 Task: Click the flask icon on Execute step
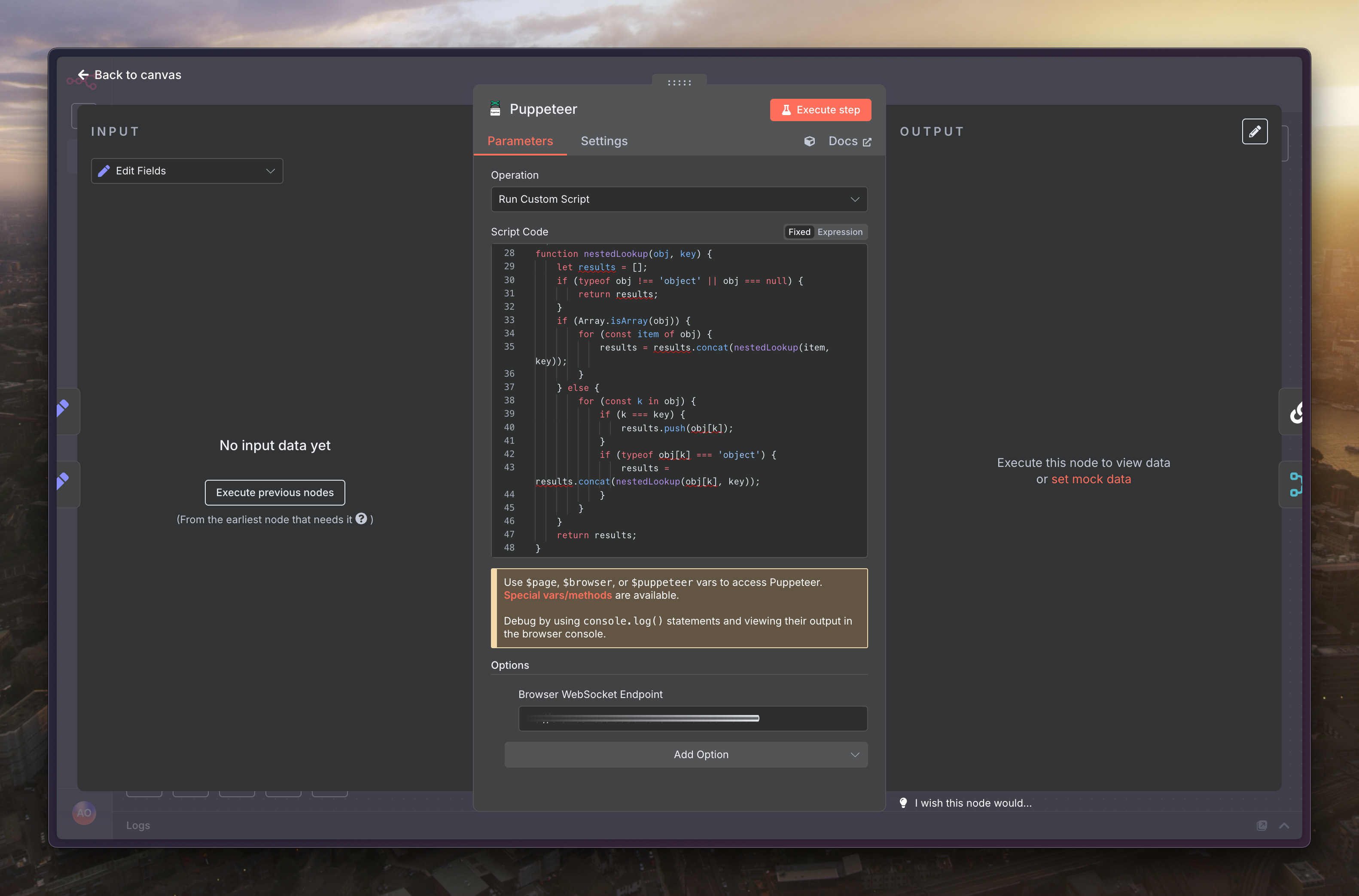point(786,110)
